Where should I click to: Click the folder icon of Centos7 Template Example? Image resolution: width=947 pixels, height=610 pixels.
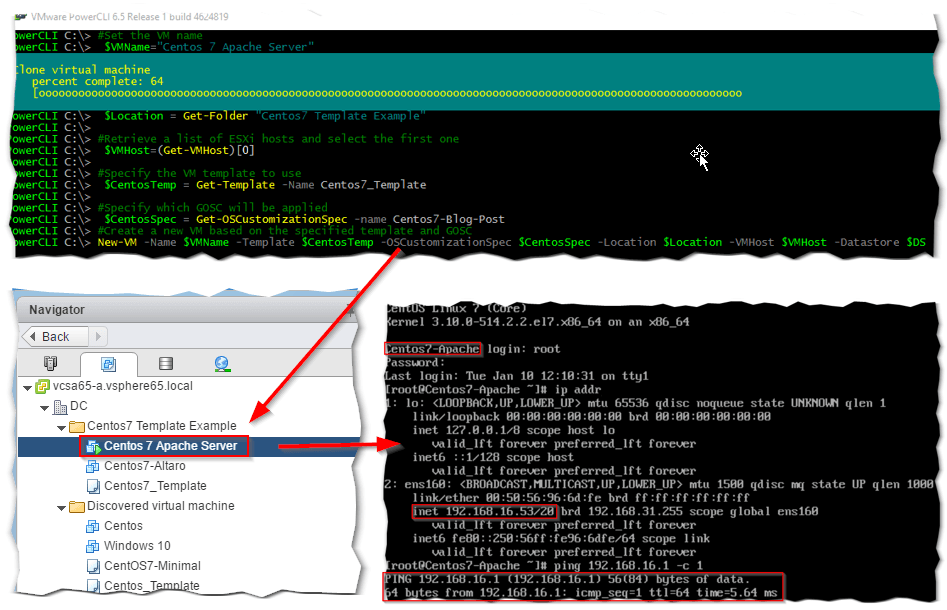click(x=77, y=427)
